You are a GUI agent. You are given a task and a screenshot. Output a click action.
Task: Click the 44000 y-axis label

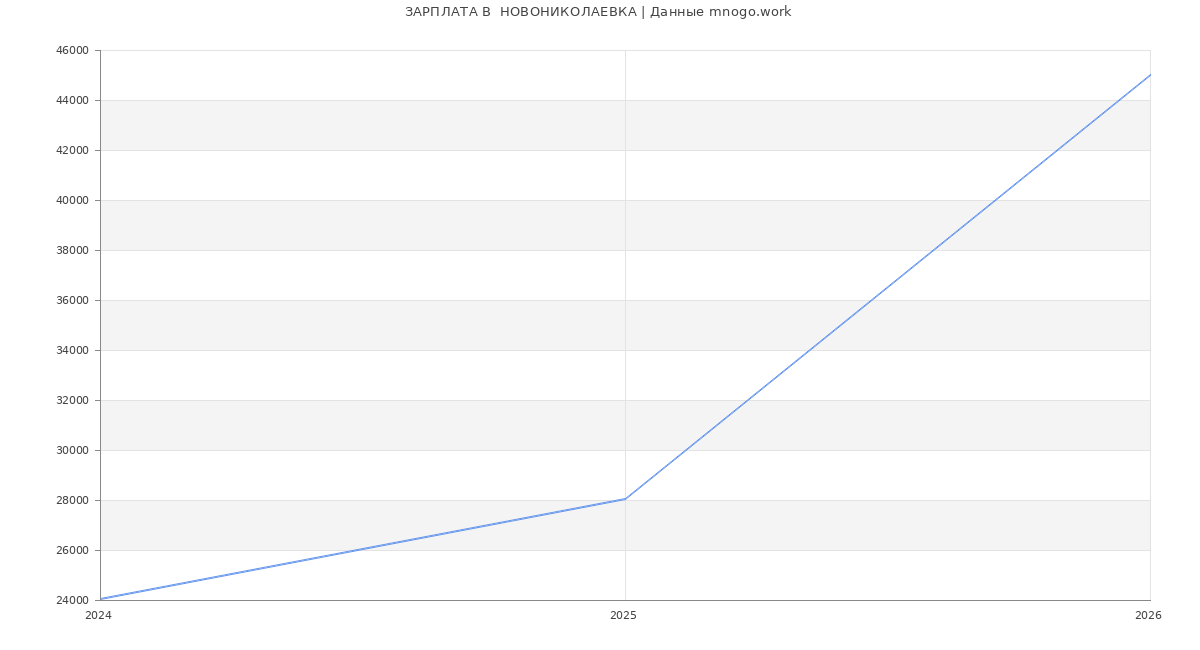(72, 100)
